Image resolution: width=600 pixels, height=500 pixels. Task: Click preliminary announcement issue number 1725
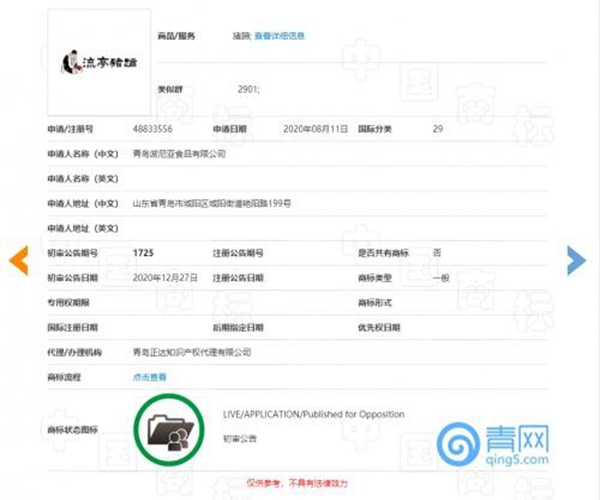point(143,253)
